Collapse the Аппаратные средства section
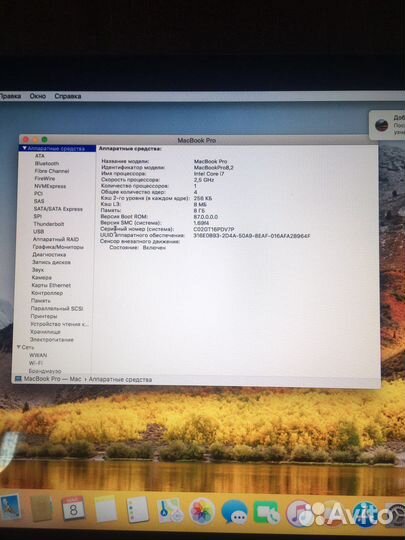The height and width of the screenshot is (540, 405). point(24,148)
